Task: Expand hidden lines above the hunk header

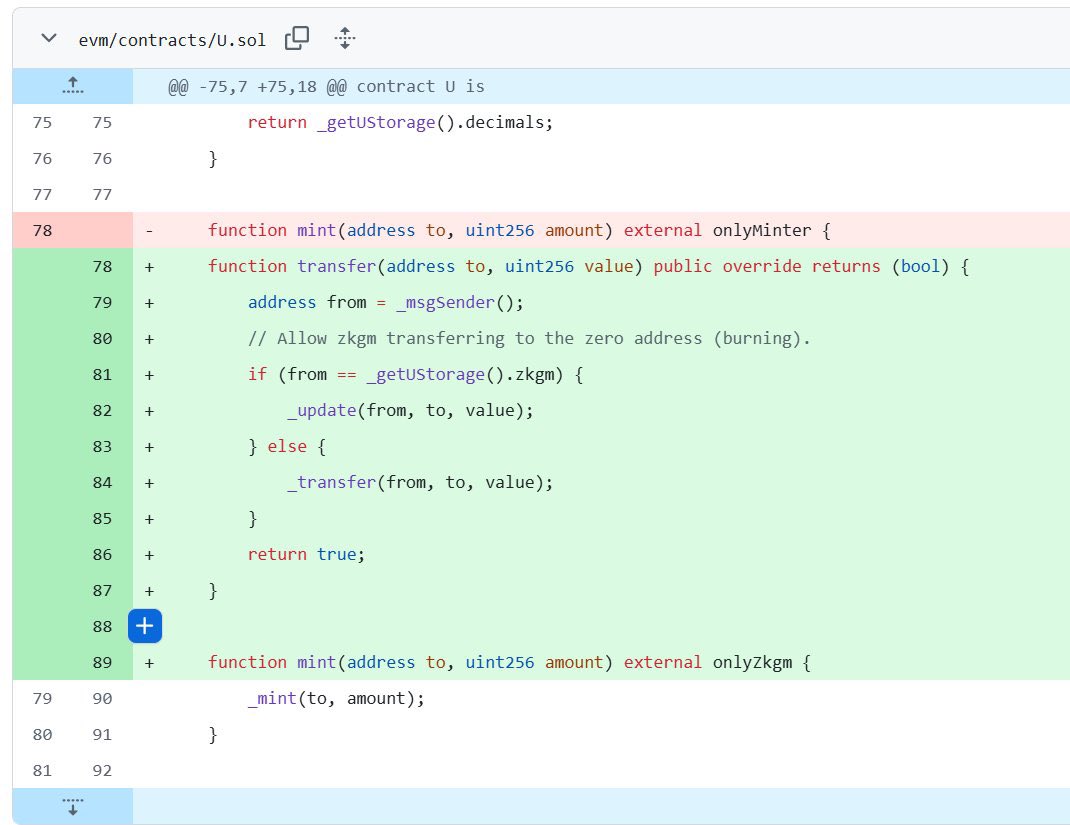Action: pos(72,86)
